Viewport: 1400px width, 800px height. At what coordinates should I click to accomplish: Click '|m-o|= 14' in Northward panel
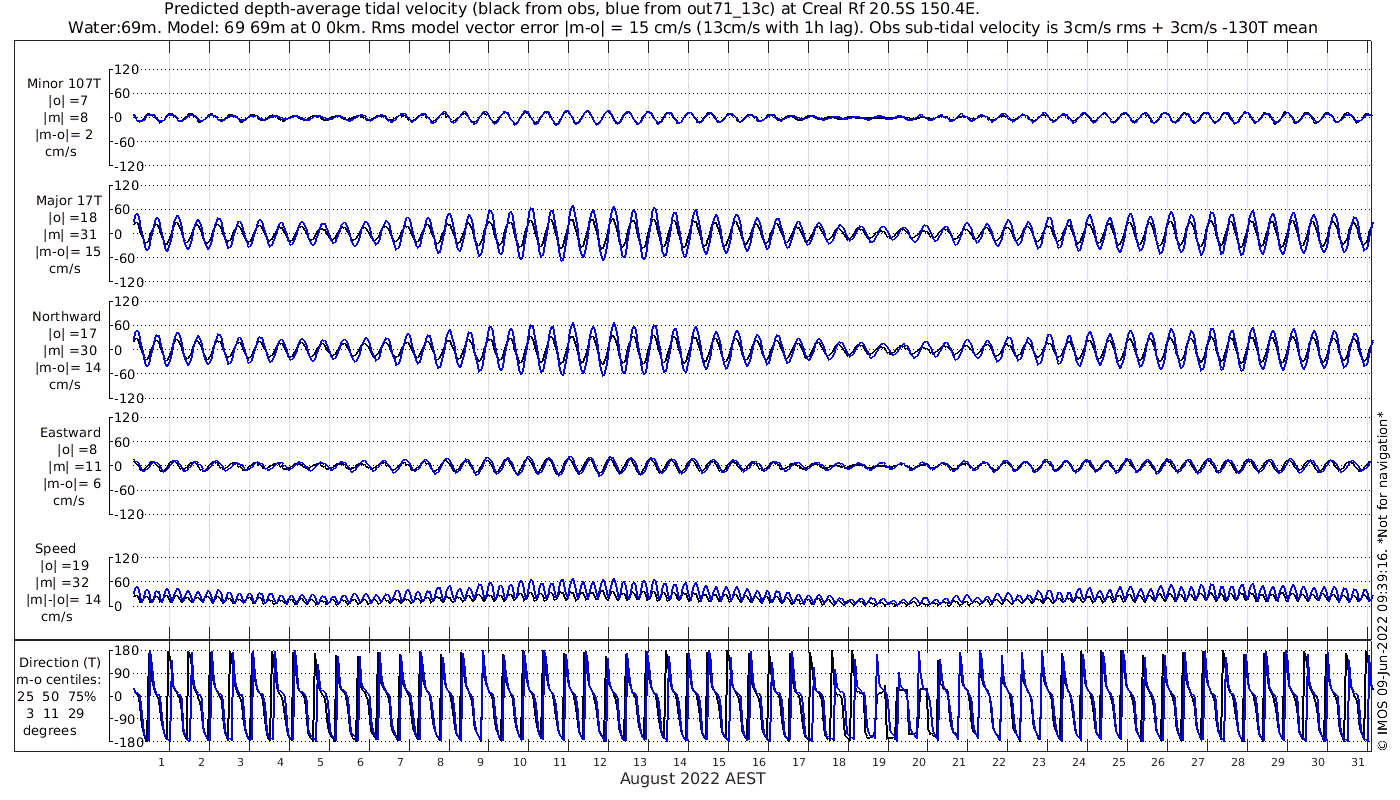coord(68,367)
